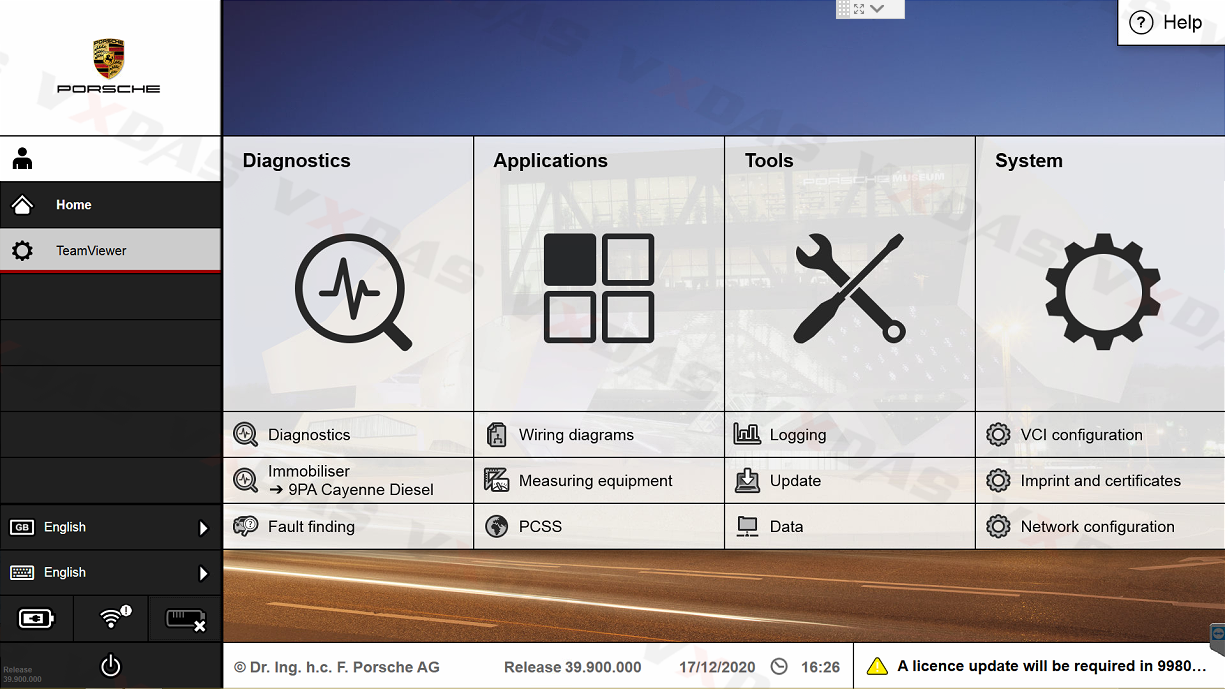The width and height of the screenshot is (1225, 689).
Task: Open the System gear icon
Action: pos(1102,291)
